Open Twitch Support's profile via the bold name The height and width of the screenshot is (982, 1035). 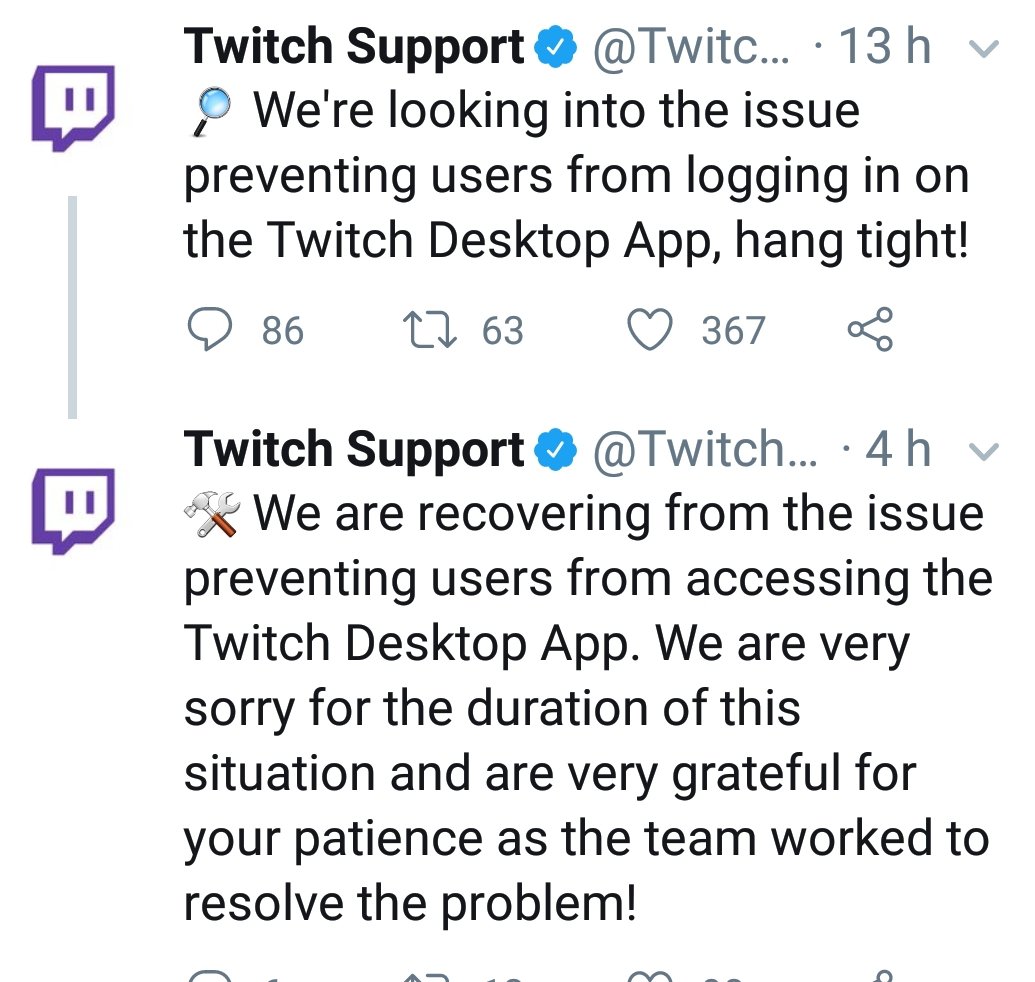[x=352, y=45]
